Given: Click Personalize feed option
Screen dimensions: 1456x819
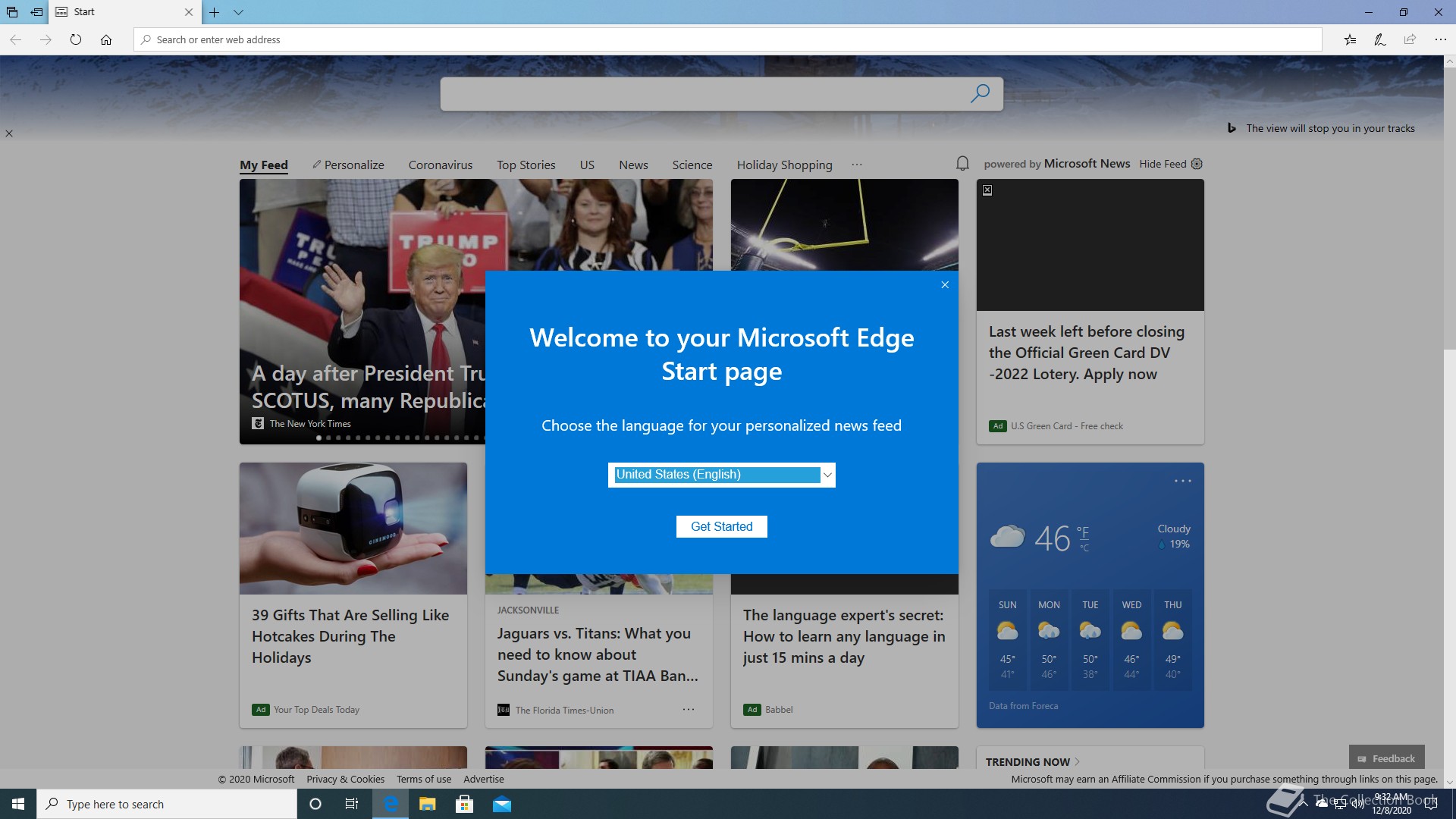Looking at the screenshot, I should coord(348,165).
